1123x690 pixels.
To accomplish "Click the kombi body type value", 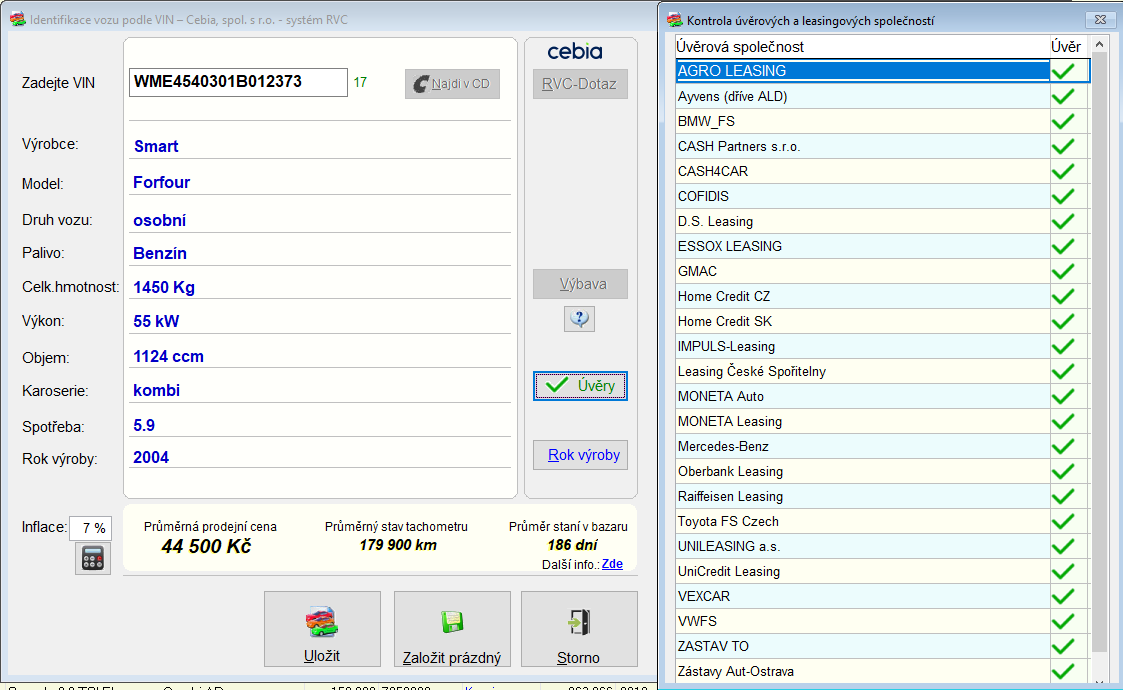I will click(156, 390).
